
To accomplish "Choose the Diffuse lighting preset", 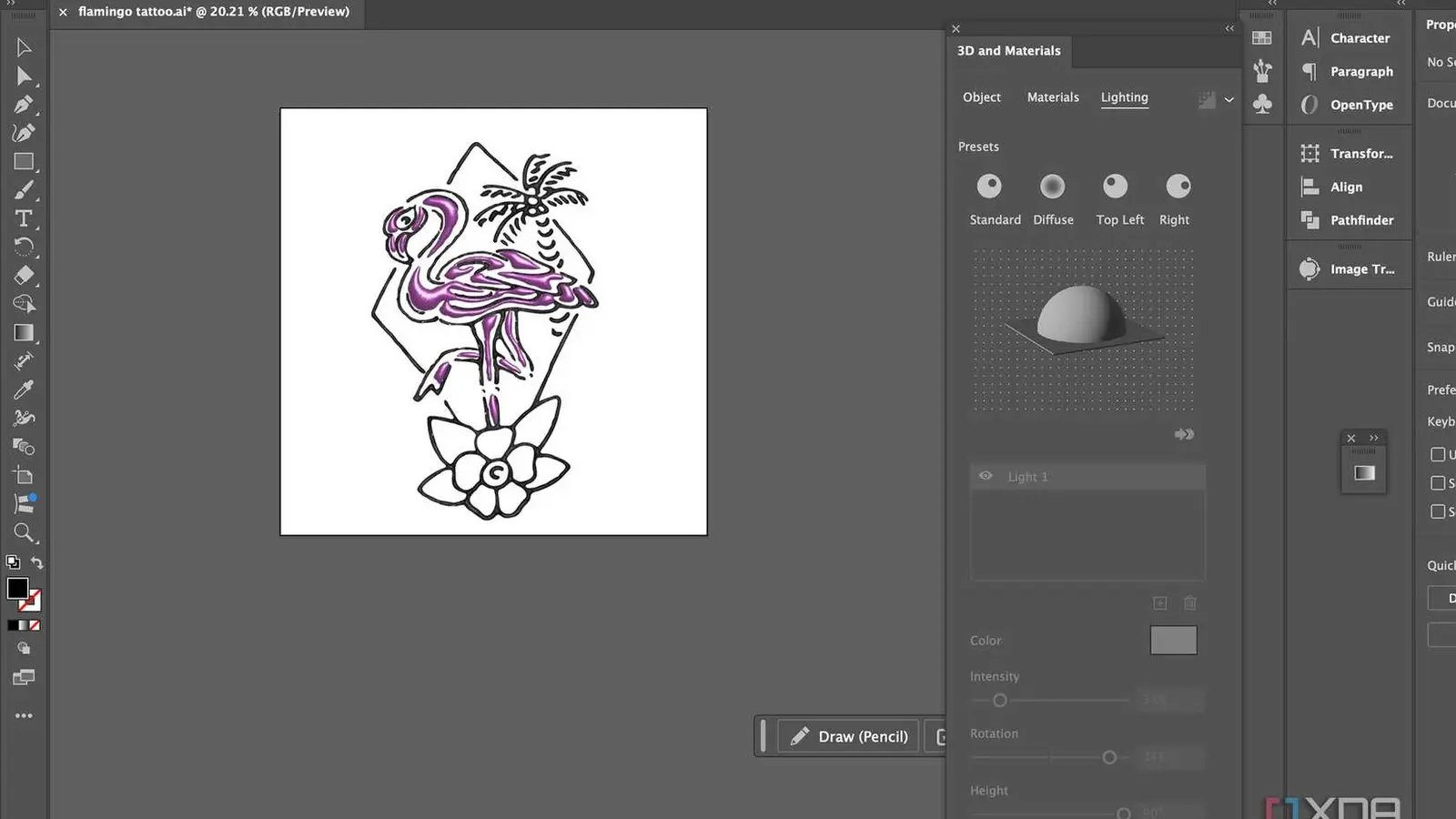I will [1053, 187].
